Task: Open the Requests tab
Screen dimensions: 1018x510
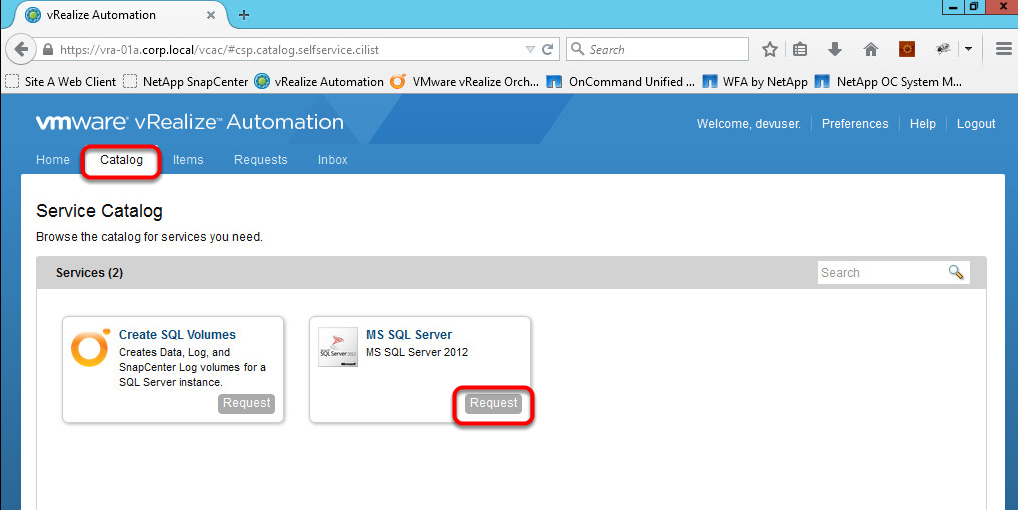Action: (260, 160)
